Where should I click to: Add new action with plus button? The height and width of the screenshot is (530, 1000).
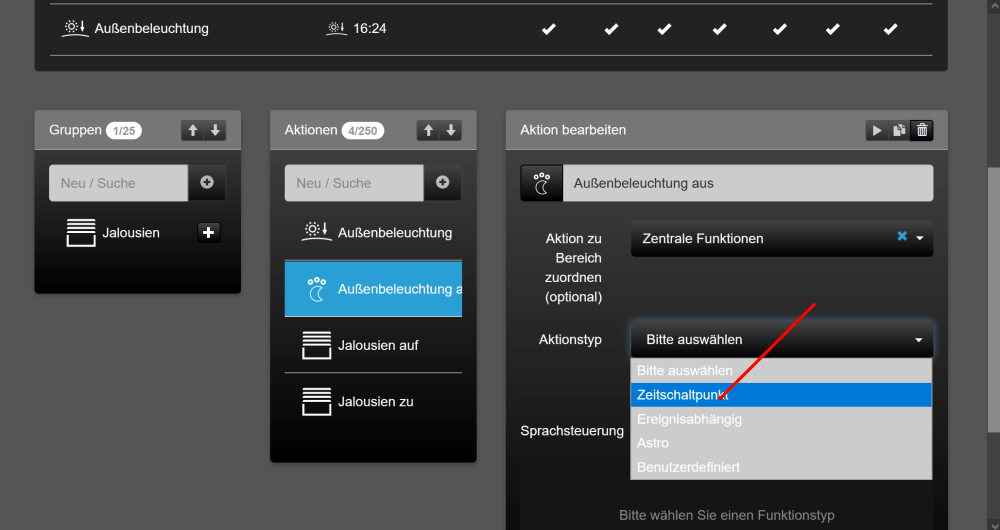(x=442, y=183)
